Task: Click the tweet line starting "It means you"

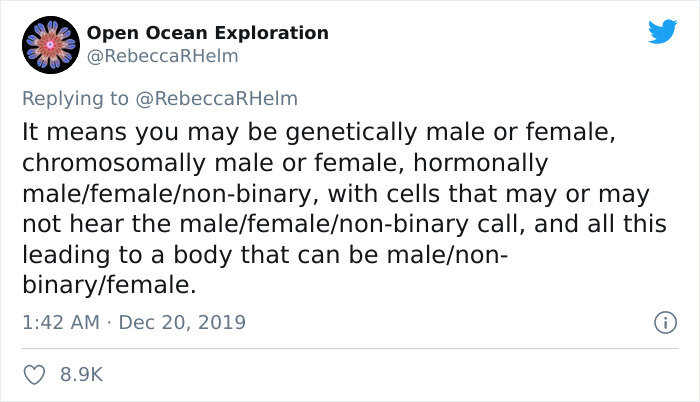Action: 319,133
